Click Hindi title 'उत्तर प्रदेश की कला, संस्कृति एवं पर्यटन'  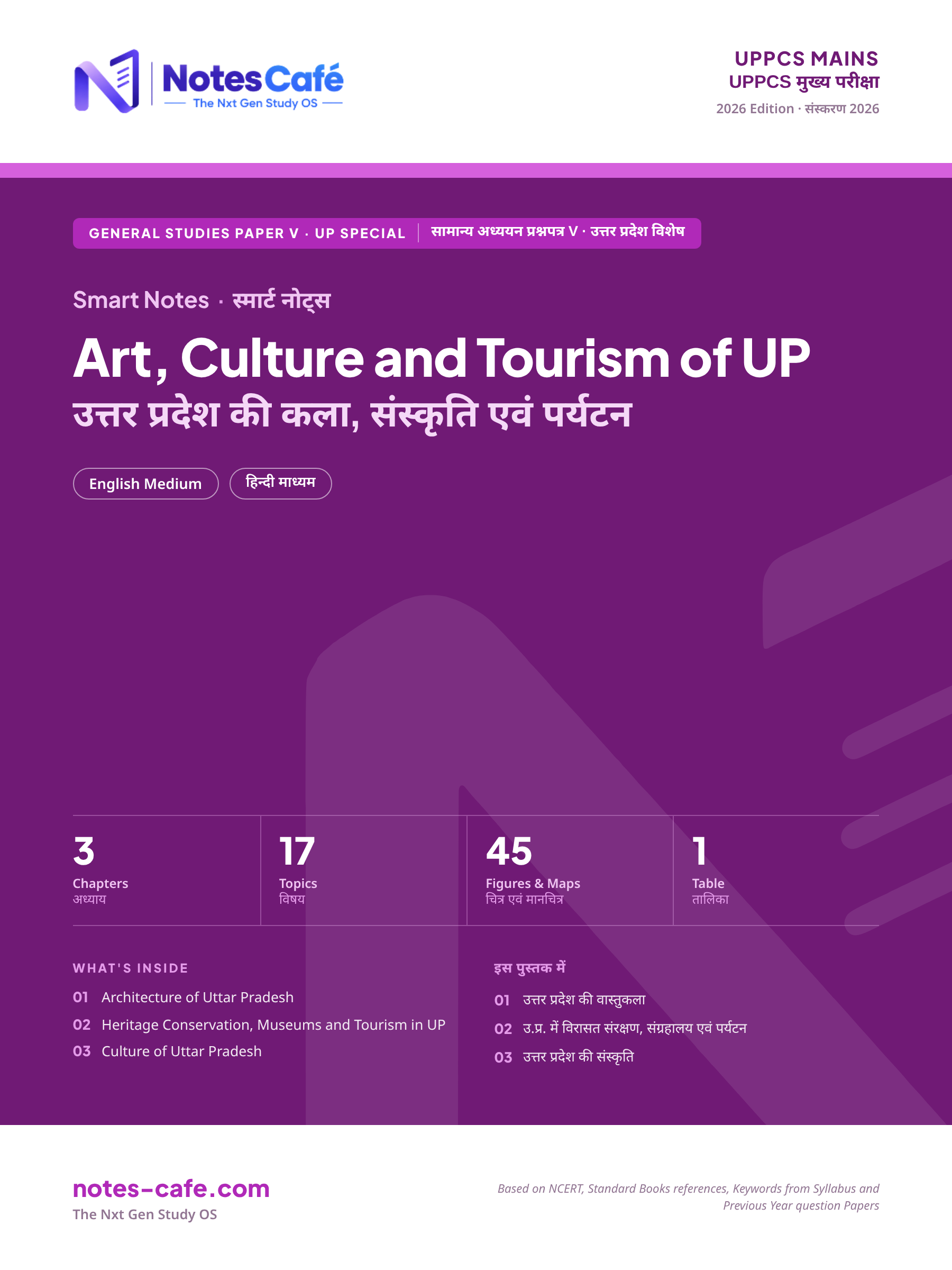352,414
